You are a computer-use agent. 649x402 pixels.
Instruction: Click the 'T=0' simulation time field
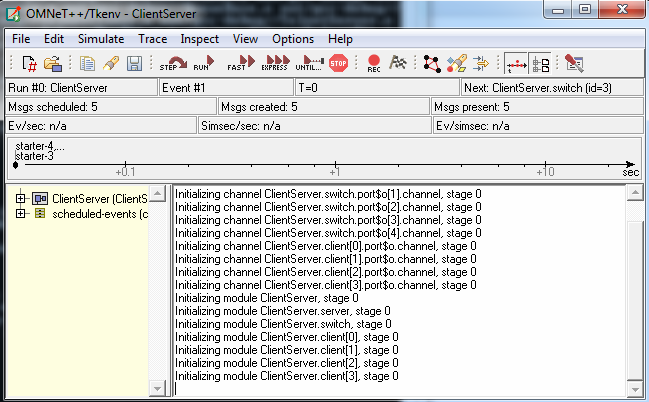pos(377,88)
